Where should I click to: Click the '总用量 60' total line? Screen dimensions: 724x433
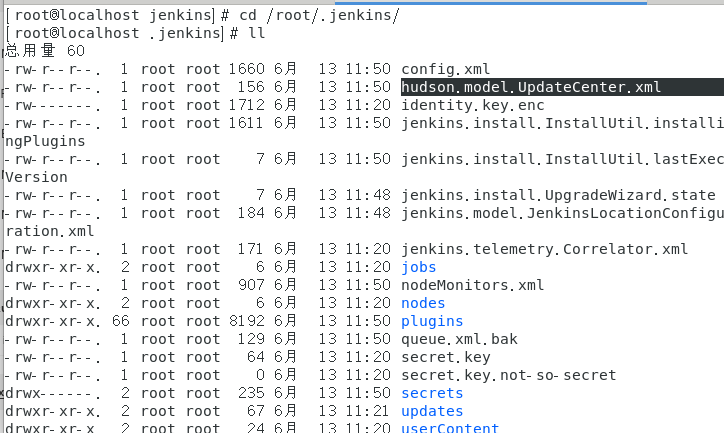[x=45, y=51]
